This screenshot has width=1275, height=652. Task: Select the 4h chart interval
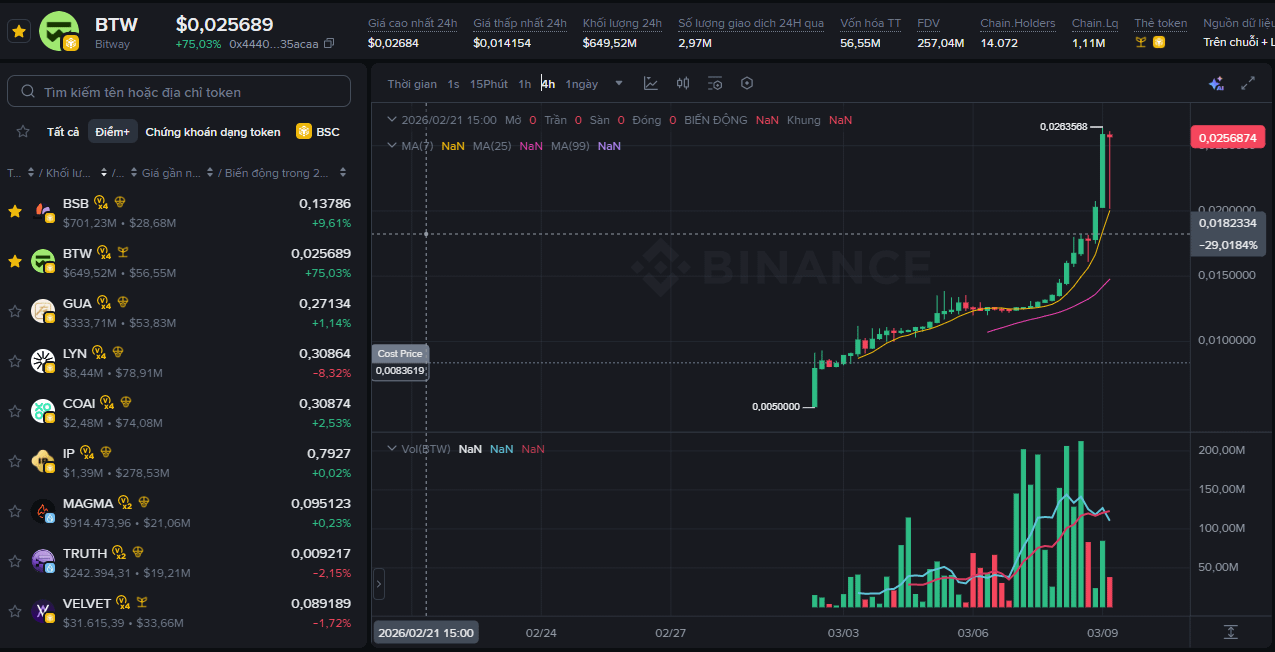click(x=548, y=84)
